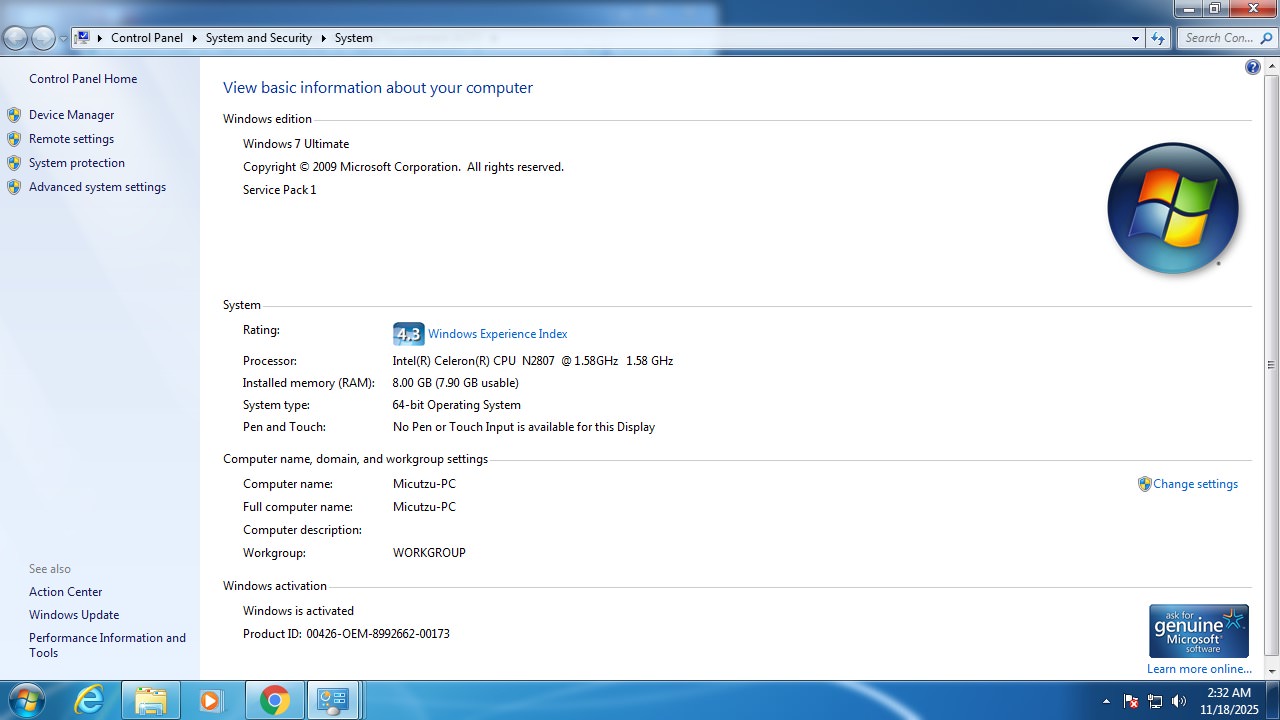Click the Search Control Panel input field
Viewport: 1280px width, 720px height.
pyautogui.click(x=1218, y=38)
